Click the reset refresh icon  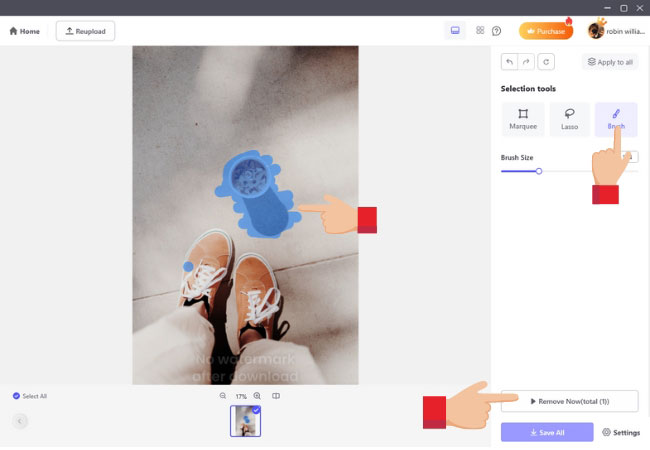click(x=545, y=62)
